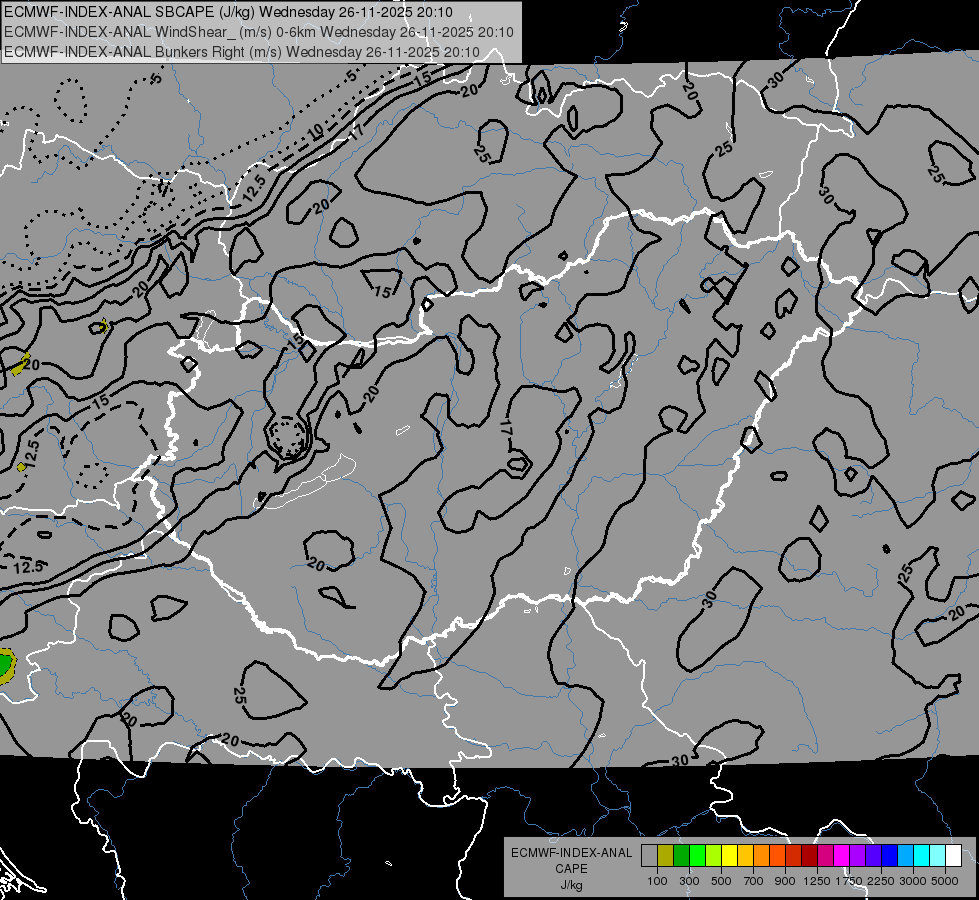This screenshot has height=900, width=979.
Task: Select the cyan swatch after 3000
Action: (x=922, y=856)
